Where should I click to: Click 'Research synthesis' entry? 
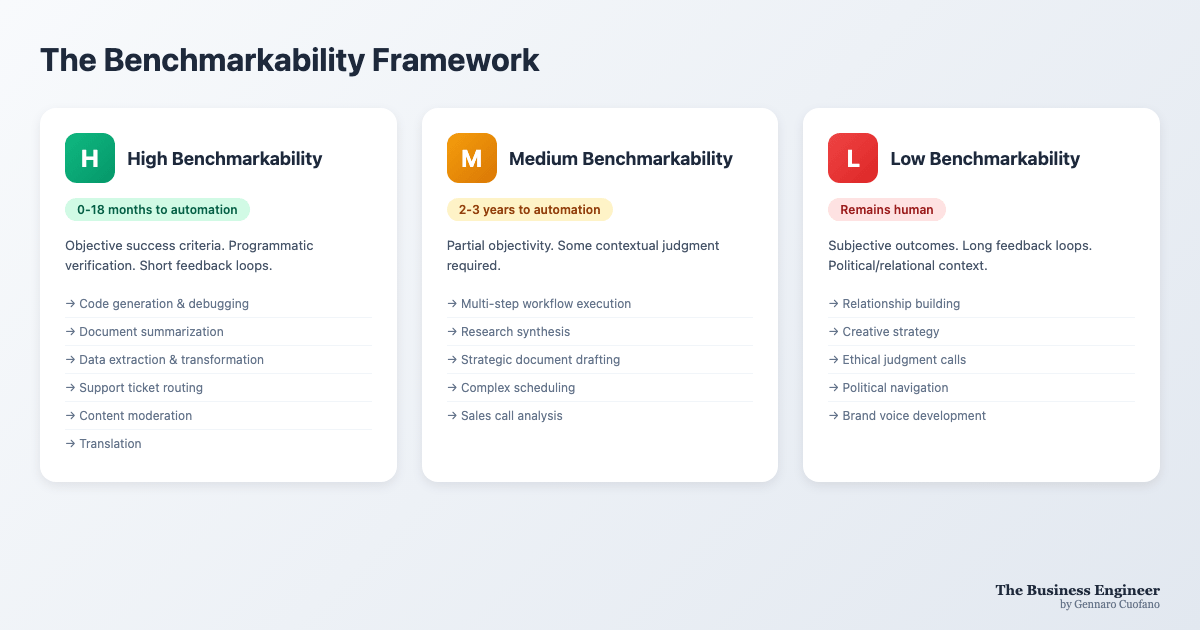tap(600, 332)
